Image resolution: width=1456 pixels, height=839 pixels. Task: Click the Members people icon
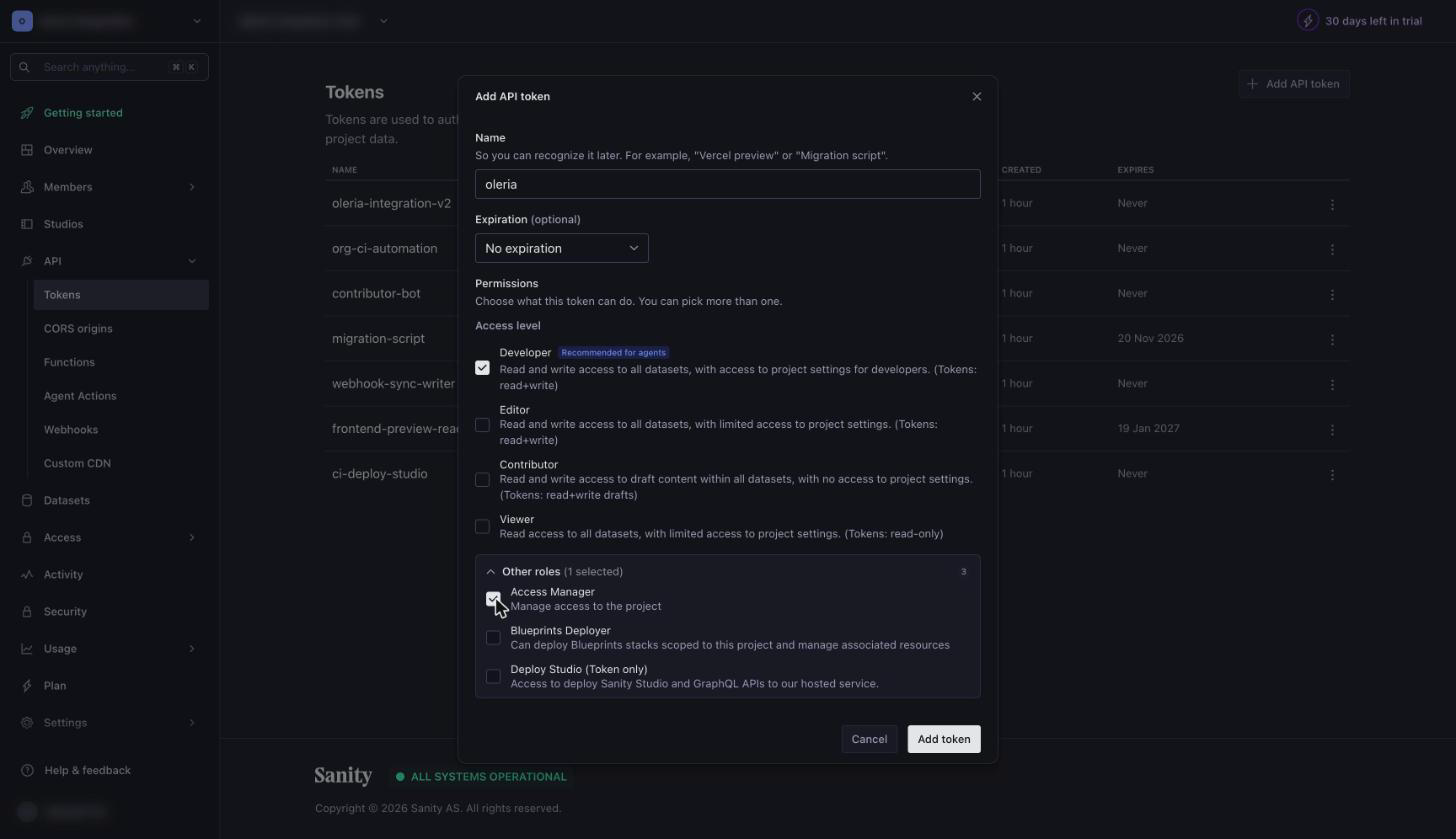point(27,187)
